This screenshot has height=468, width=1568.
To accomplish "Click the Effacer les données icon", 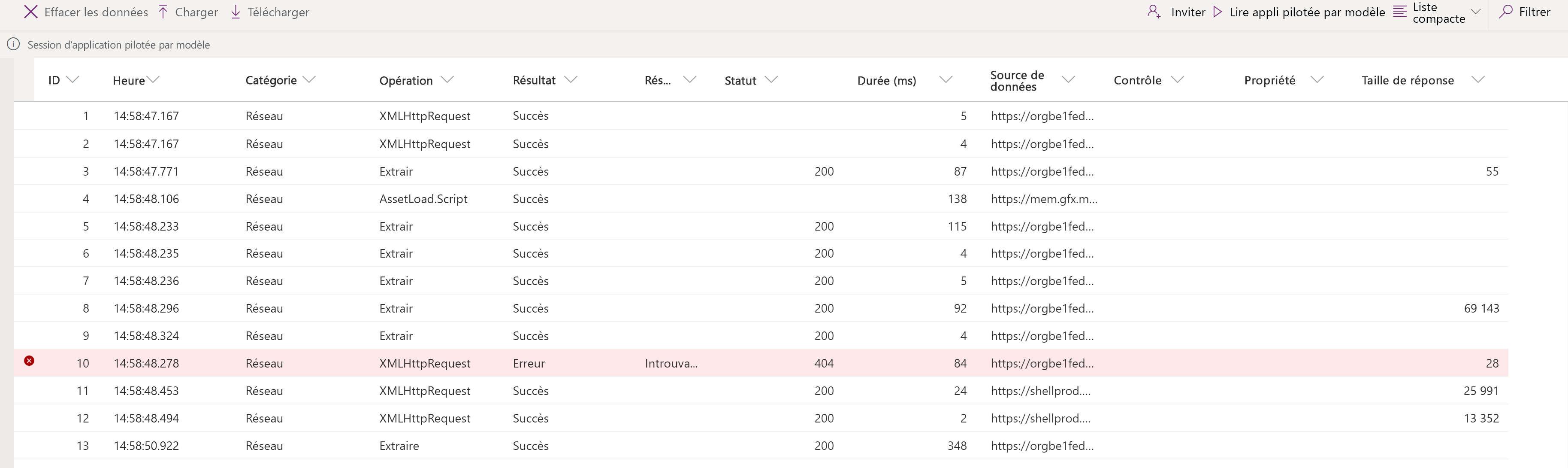I will click(27, 12).
